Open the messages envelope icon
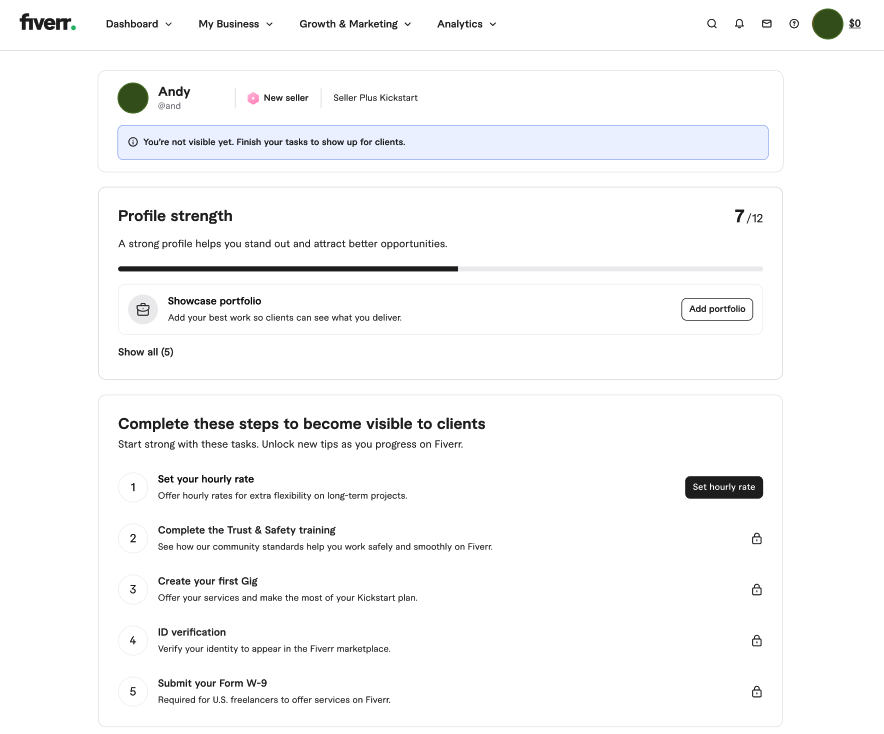This screenshot has height=734, width=884. pos(767,24)
